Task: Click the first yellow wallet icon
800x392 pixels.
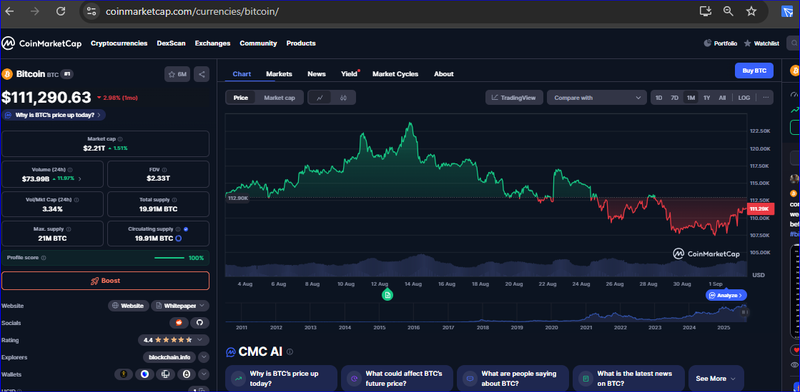Action: [123, 374]
